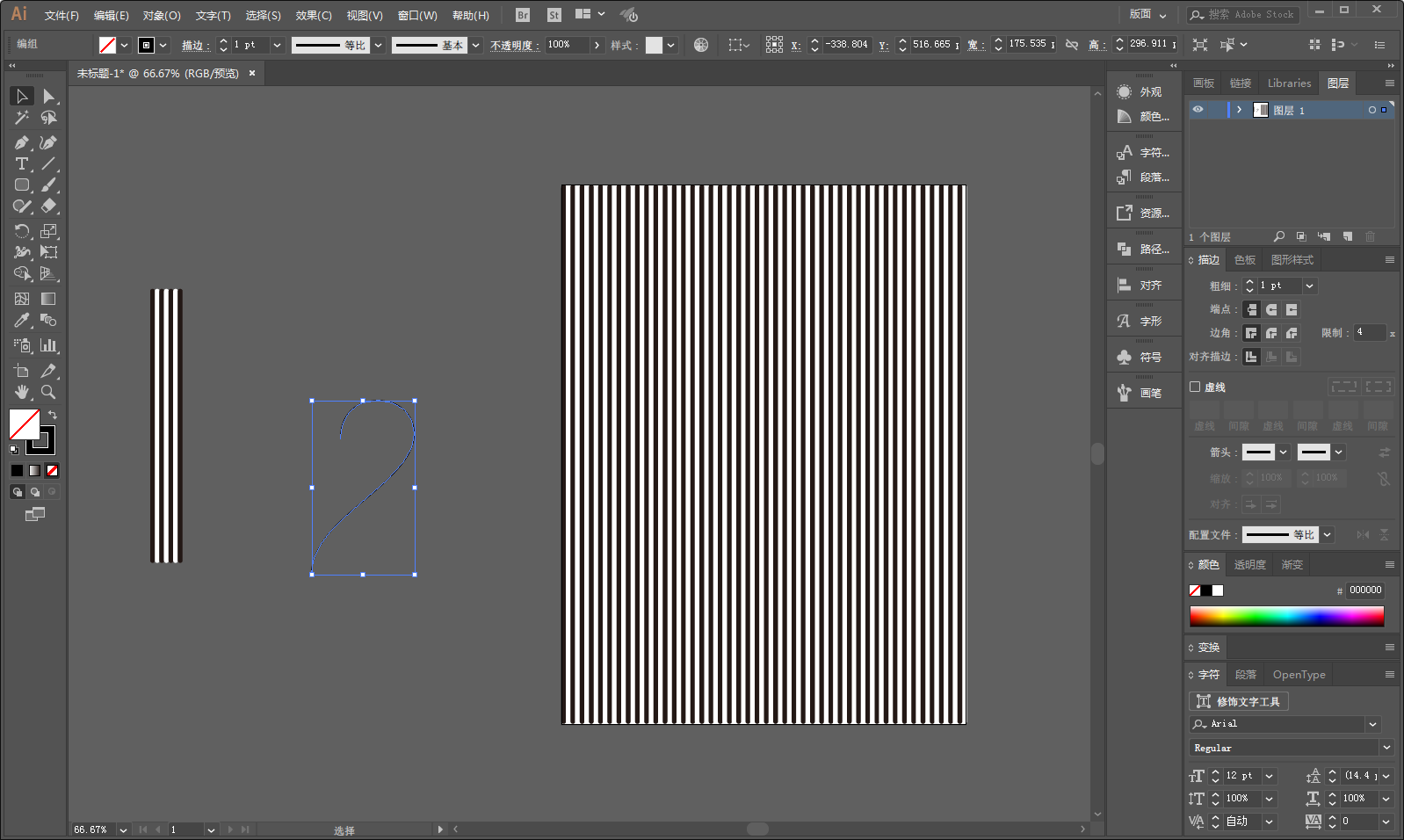The width and height of the screenshot is (1404, 840).
Task: Click the hex color field 000000
Action: pos(1365,590)
